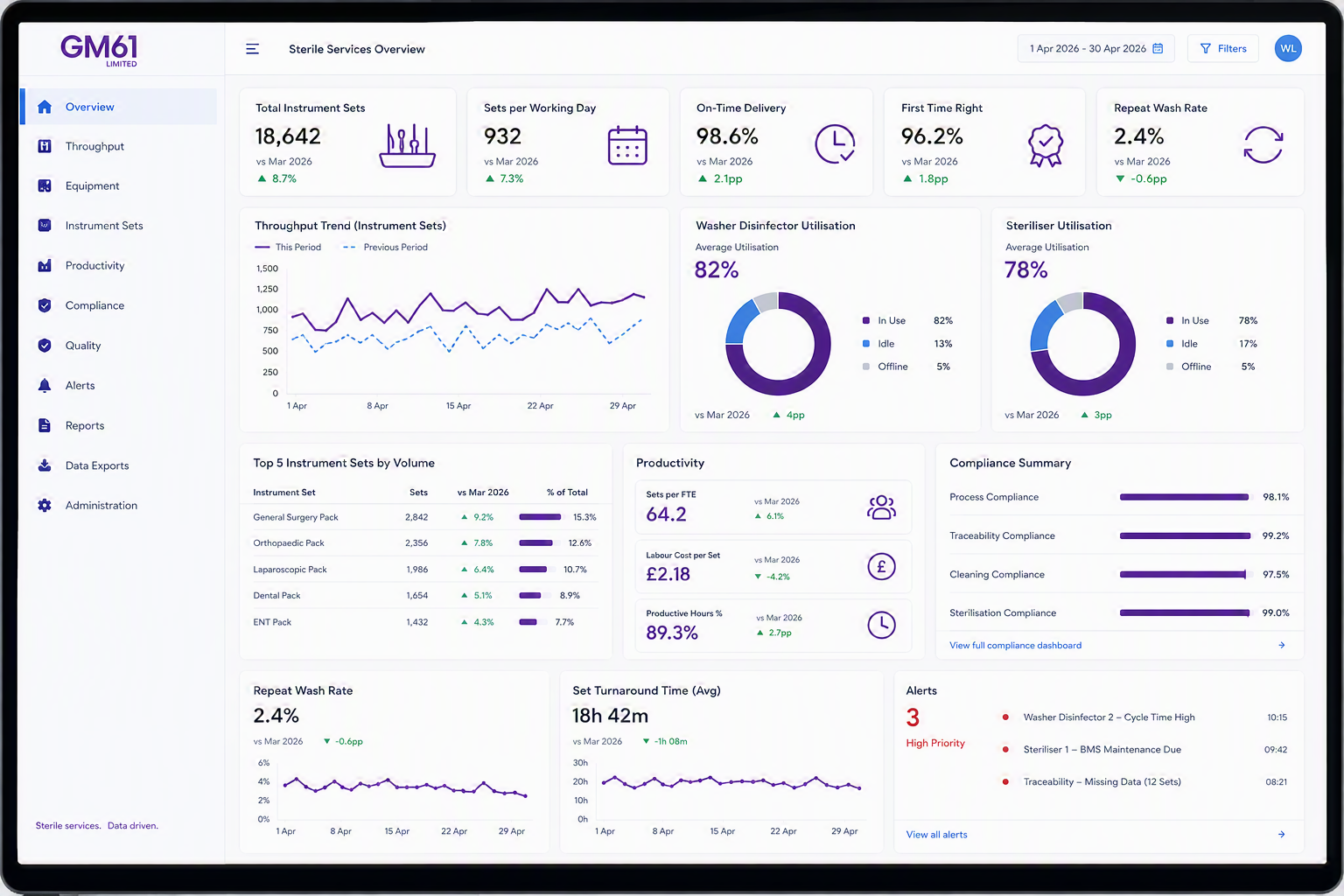Open the 1 Apr 2026 - 30 Apr 2026 date picker
The image size is (1344, 896).
tap(1095, 48)
